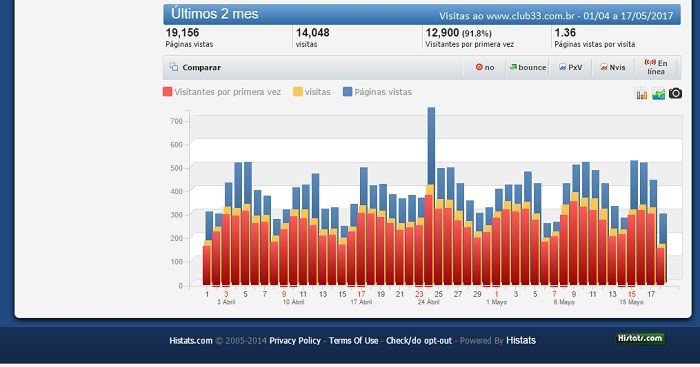This screenshot has height=367, width=700.
Task: Click the Comparar icon
Action: point(174,67)
